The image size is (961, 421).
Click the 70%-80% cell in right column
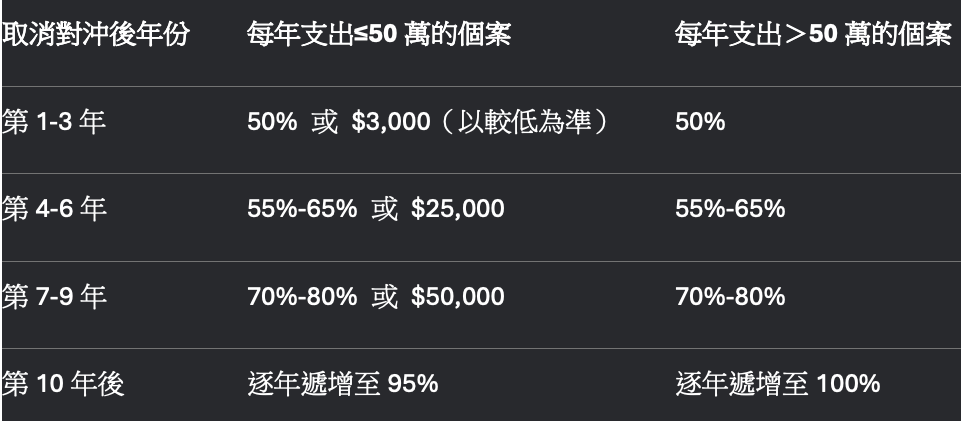(x=730, y=297)
